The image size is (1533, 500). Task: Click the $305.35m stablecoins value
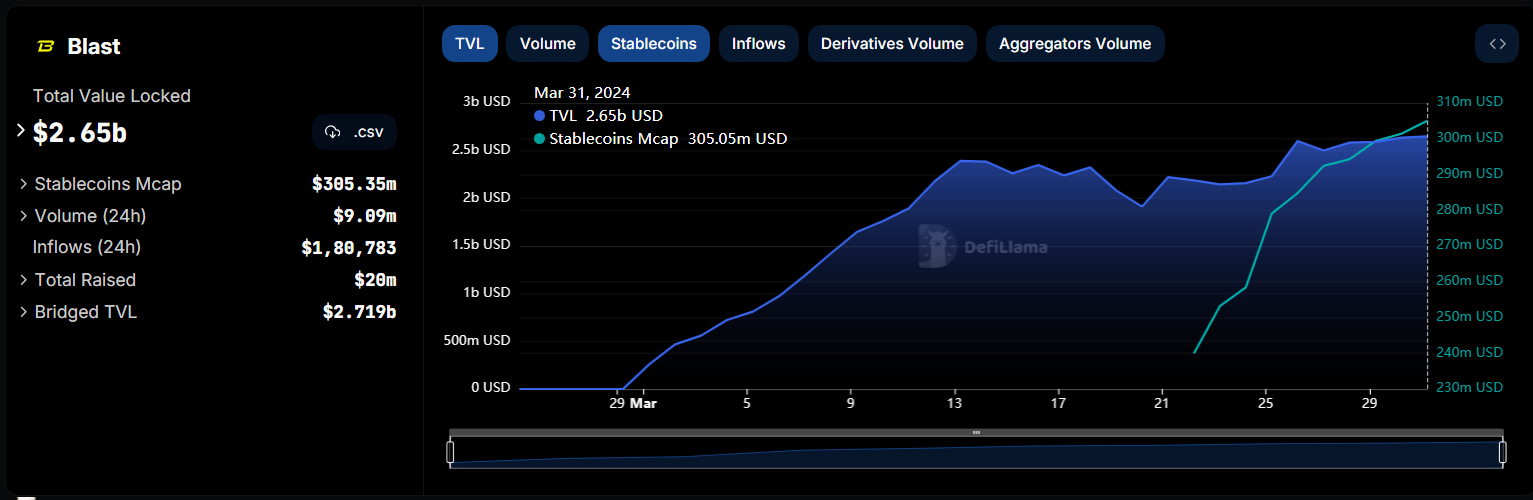pos(354,184)
